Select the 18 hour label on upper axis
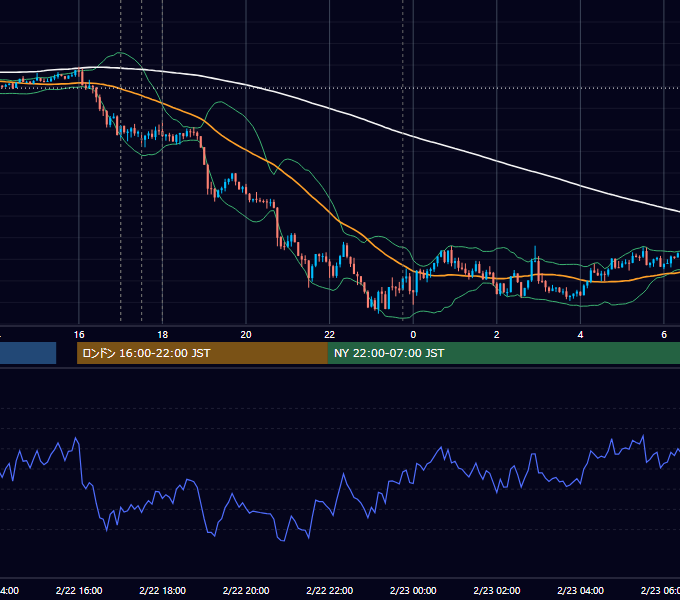 point(162,335)
